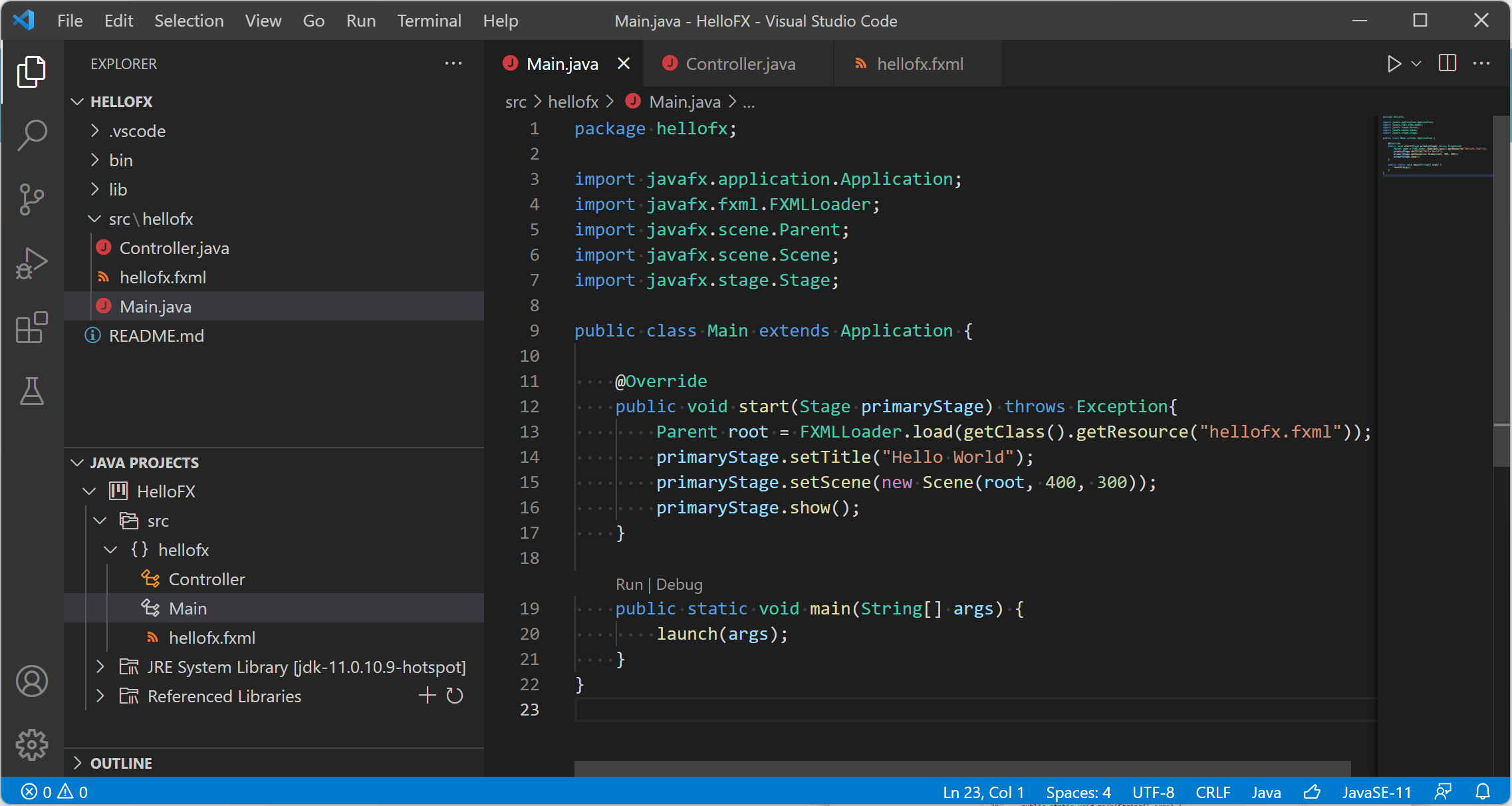
Task: Collapse the HelloFX project node
Action: point(90,491)
